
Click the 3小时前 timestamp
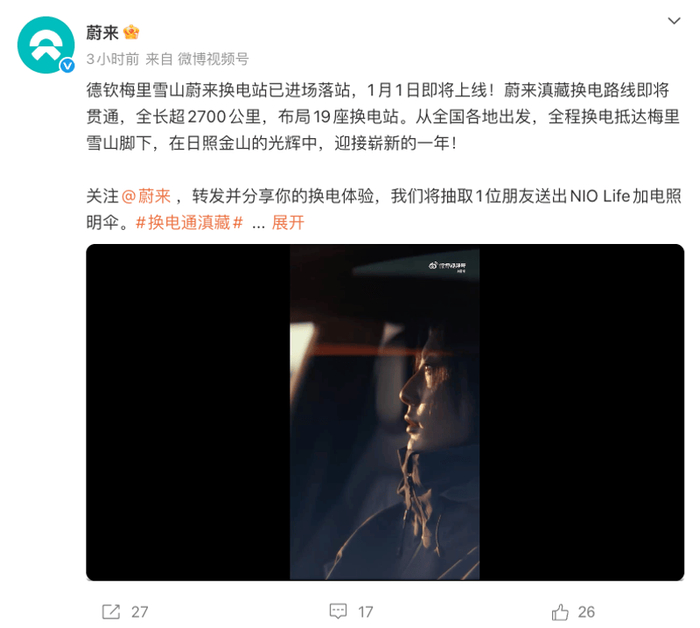coord(112,59)
